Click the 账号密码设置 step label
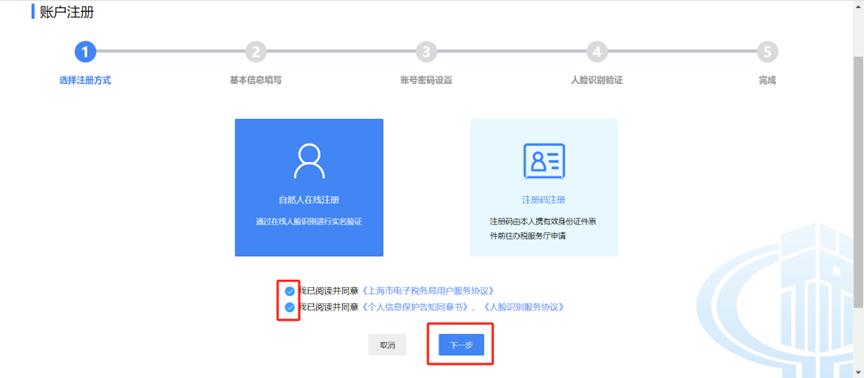The height and width of the screenshot is (378, 864). point(426,80)
